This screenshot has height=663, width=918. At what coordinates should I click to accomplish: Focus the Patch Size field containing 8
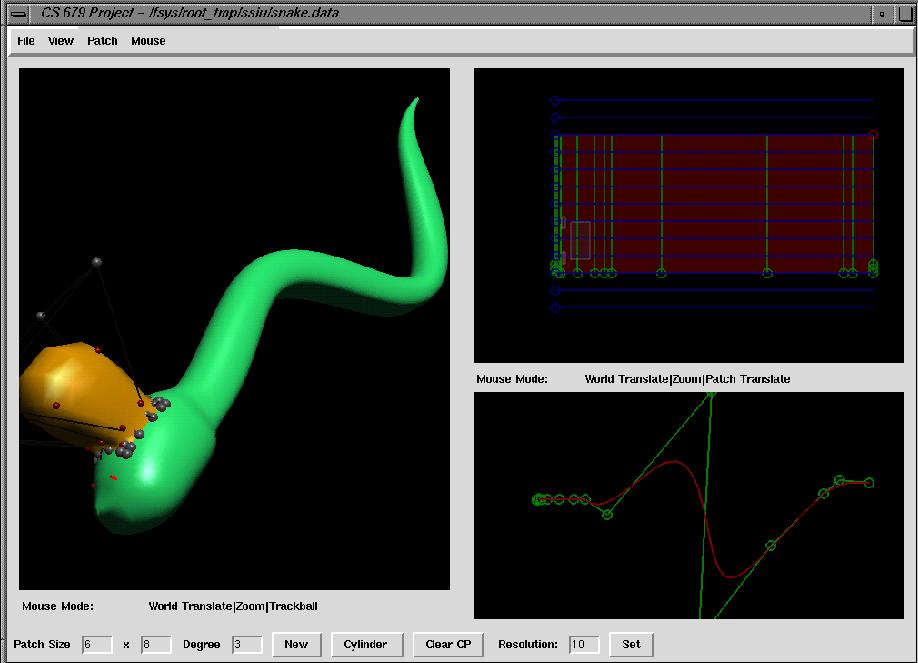(x=156, y=644)
